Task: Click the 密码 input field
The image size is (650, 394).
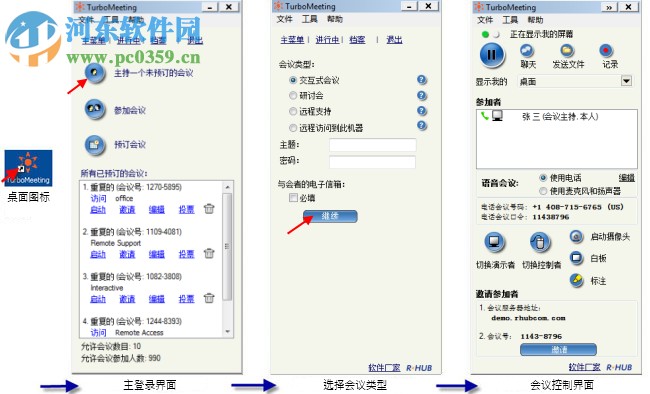Action: point(372,161)
